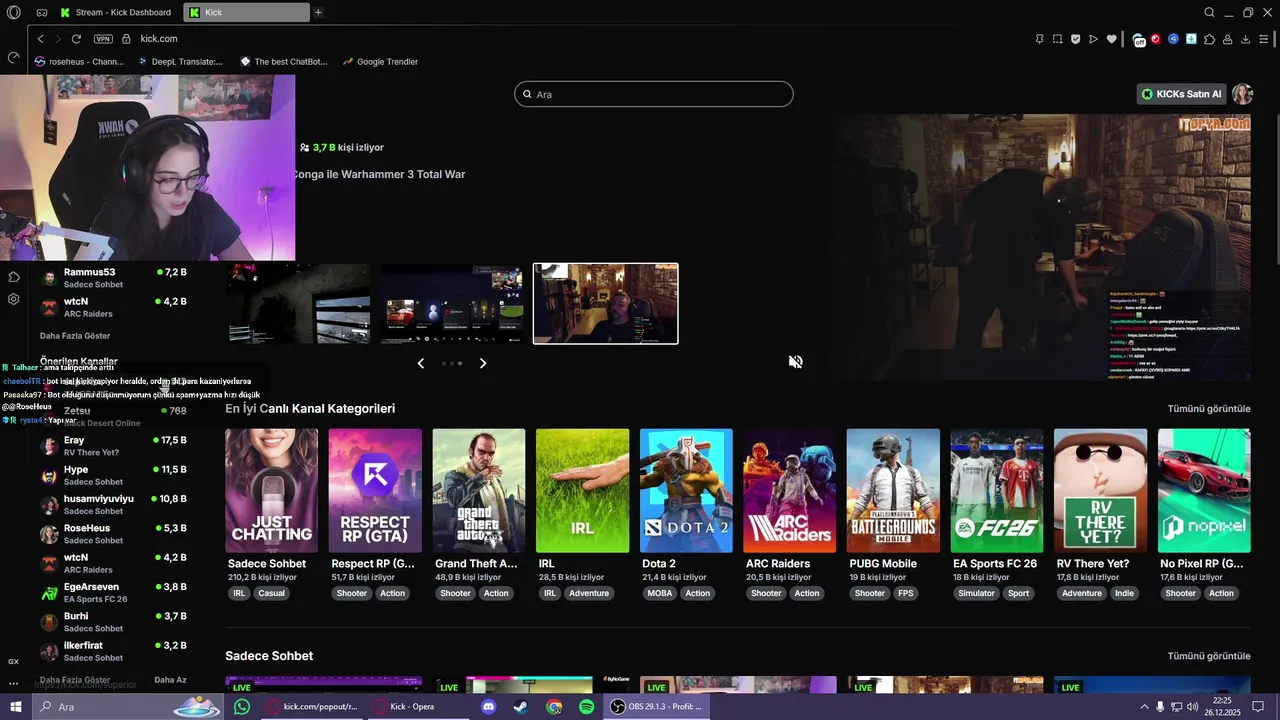
Task: Open a new tab with the plus button
Action: pos(318,12)
